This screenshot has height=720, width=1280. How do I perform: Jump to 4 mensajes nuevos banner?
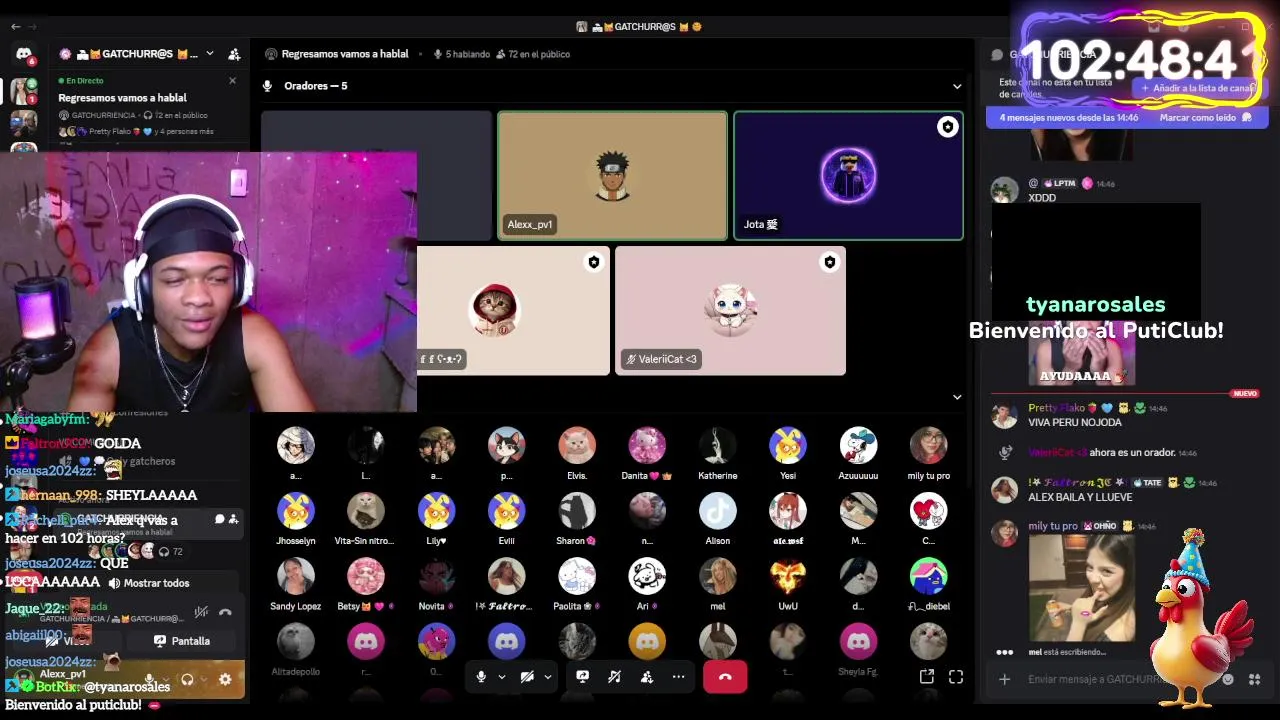pos(1068,117)
